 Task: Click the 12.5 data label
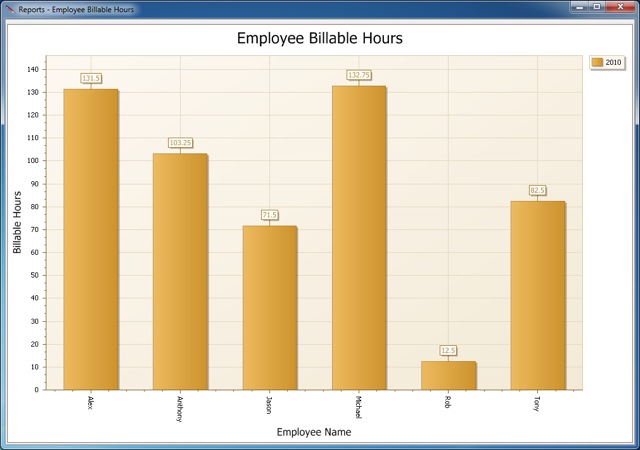click(x=448, y=350)
